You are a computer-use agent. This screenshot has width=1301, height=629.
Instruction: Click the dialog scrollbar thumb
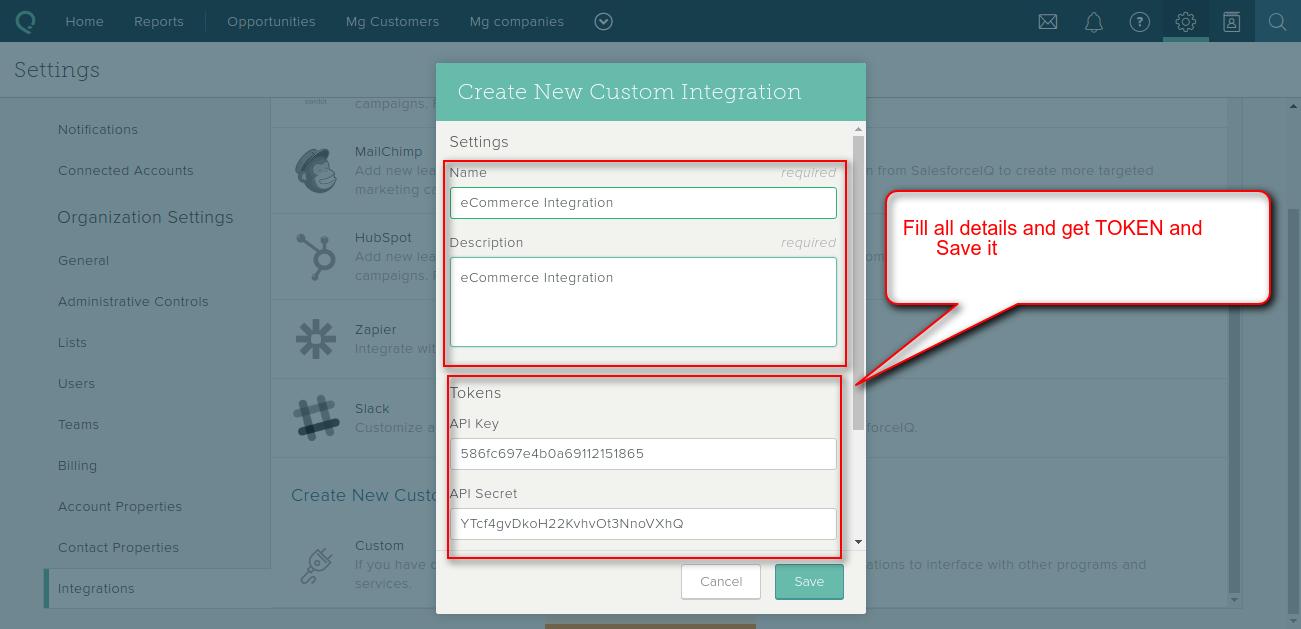(x=858, y=283)
